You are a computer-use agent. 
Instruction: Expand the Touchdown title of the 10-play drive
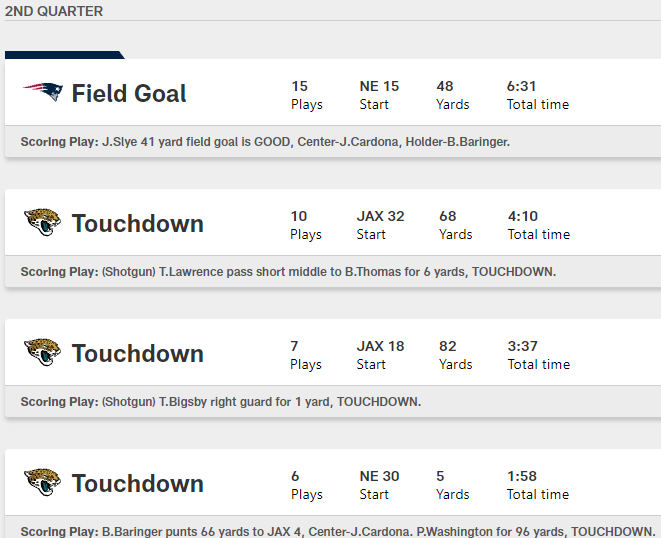(137, 224)
